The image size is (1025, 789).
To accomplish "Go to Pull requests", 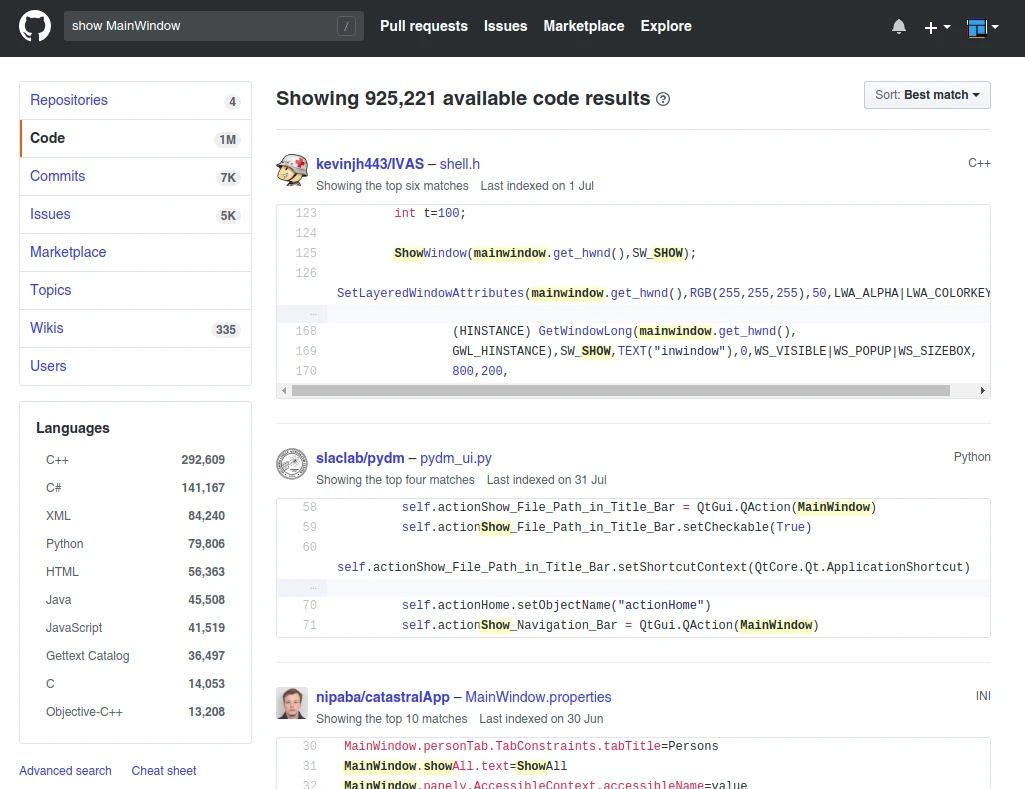I will tap(424, 26).
